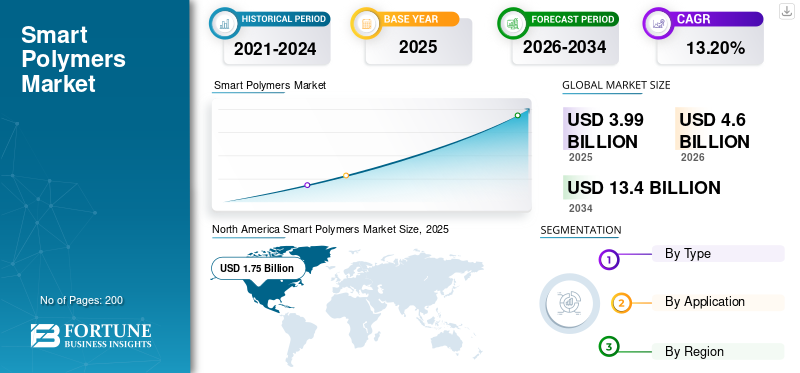The width and height of the screenshot is (800, 373).
Task: Select the By Application segmentation label
Action: 705,302
